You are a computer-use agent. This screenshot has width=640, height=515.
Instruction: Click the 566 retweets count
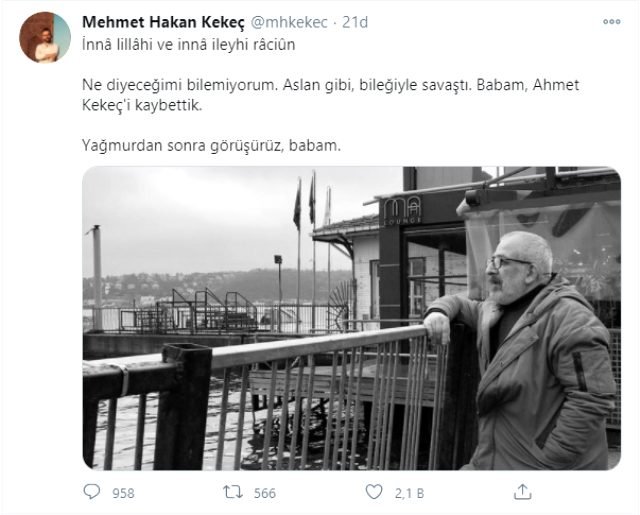tap(265, 493)
